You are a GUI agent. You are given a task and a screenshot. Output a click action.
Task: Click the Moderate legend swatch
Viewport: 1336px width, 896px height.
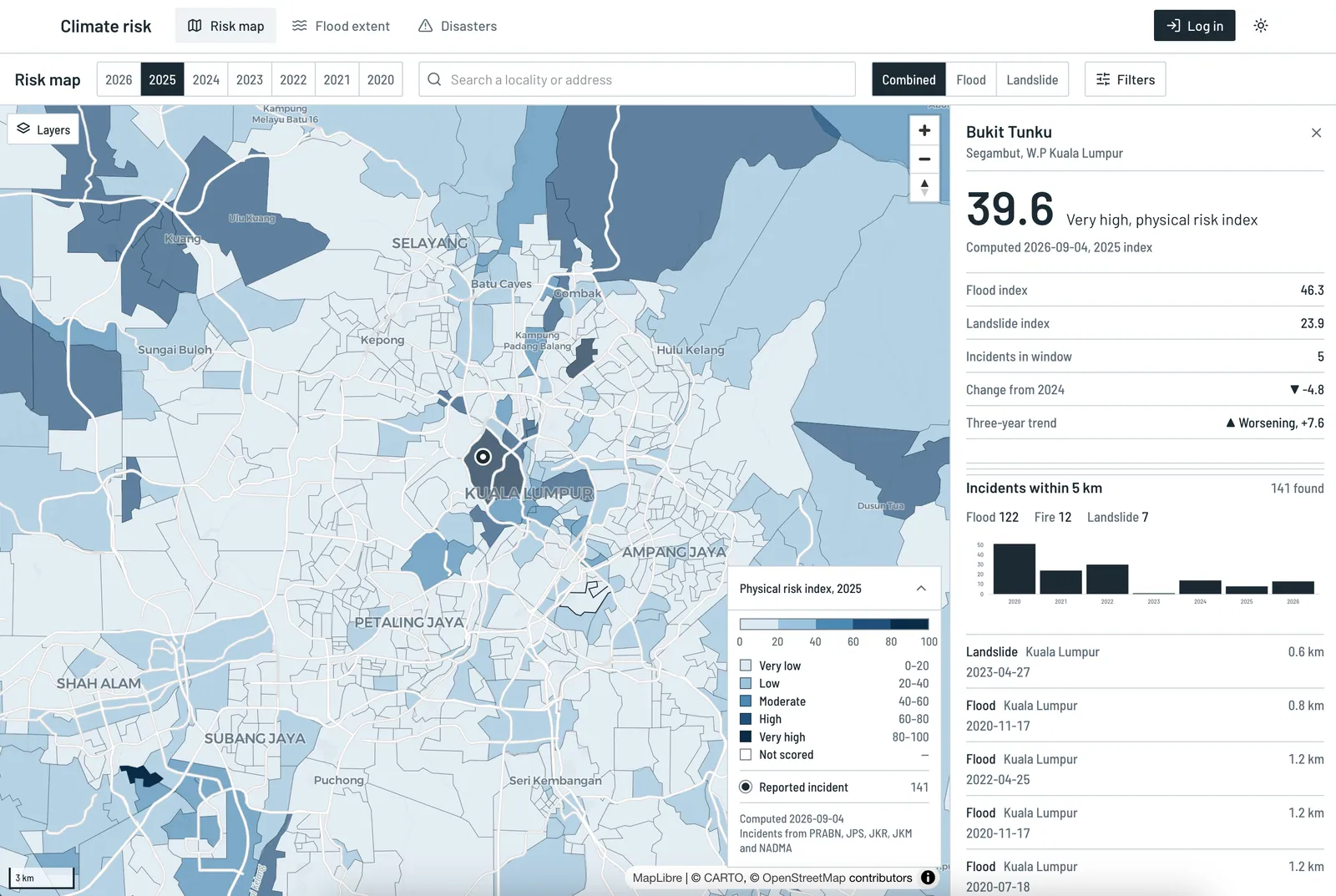[x=746, y=701]
